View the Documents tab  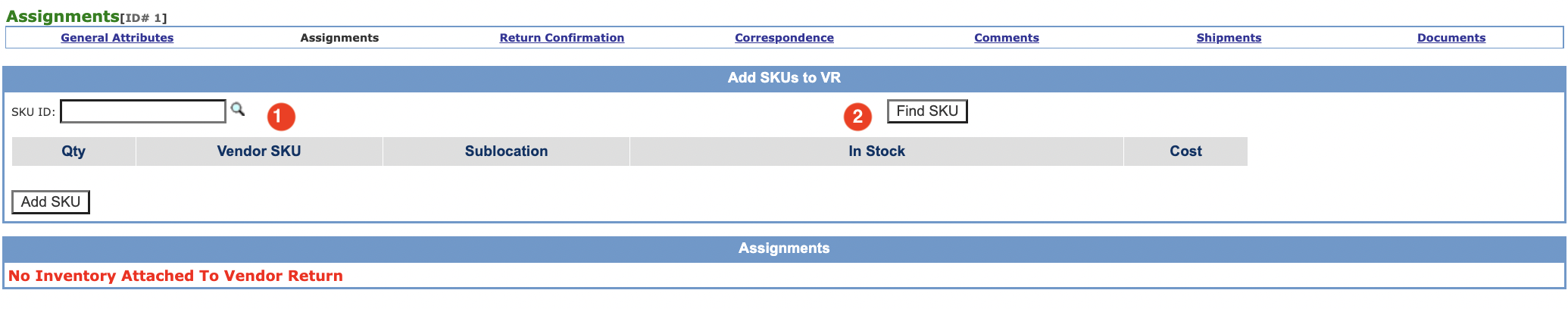pos(1451,38)
